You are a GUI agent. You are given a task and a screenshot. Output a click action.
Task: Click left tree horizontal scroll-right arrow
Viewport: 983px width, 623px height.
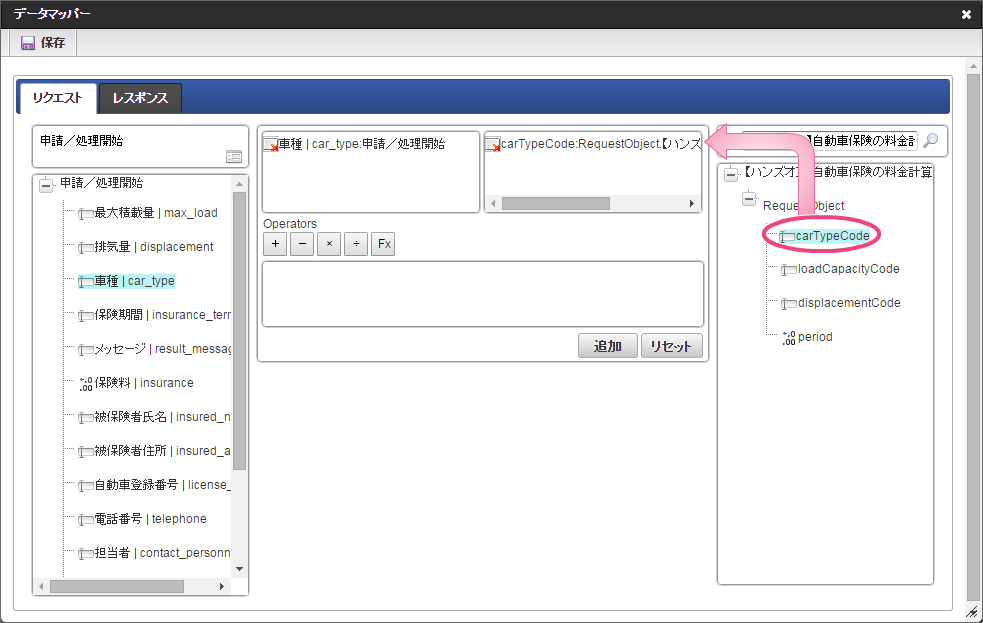[x=221, y=587]
